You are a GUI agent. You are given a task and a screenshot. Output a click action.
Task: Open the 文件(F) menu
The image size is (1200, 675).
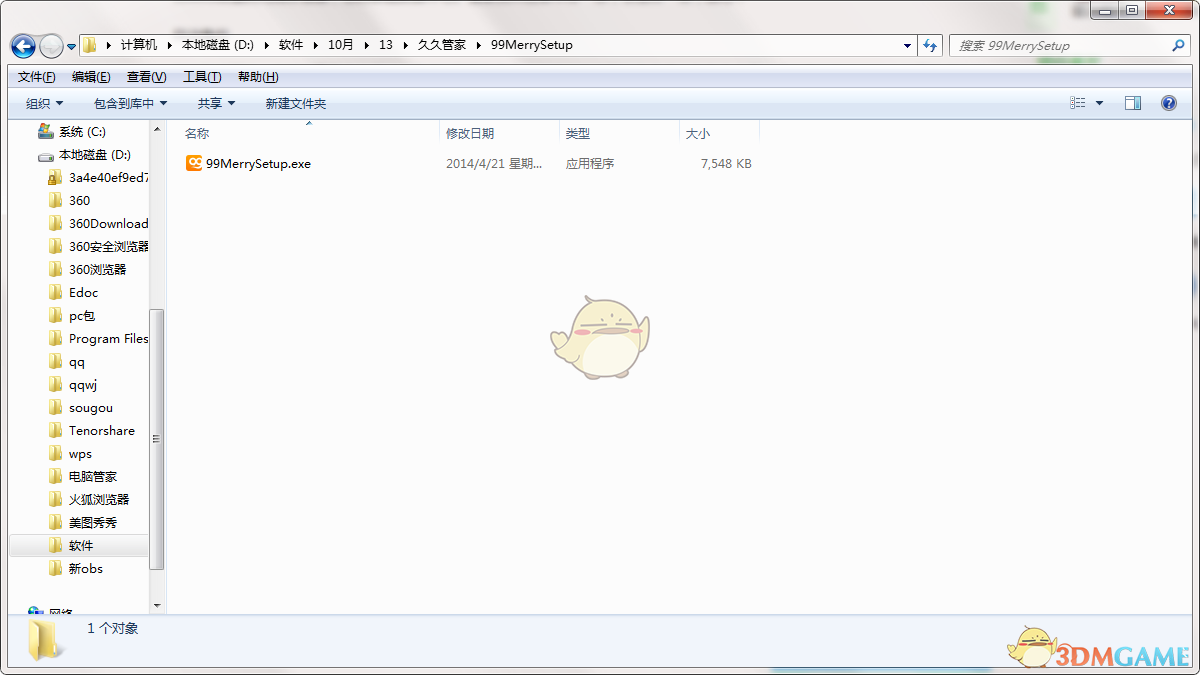click(x=37, y=77)
